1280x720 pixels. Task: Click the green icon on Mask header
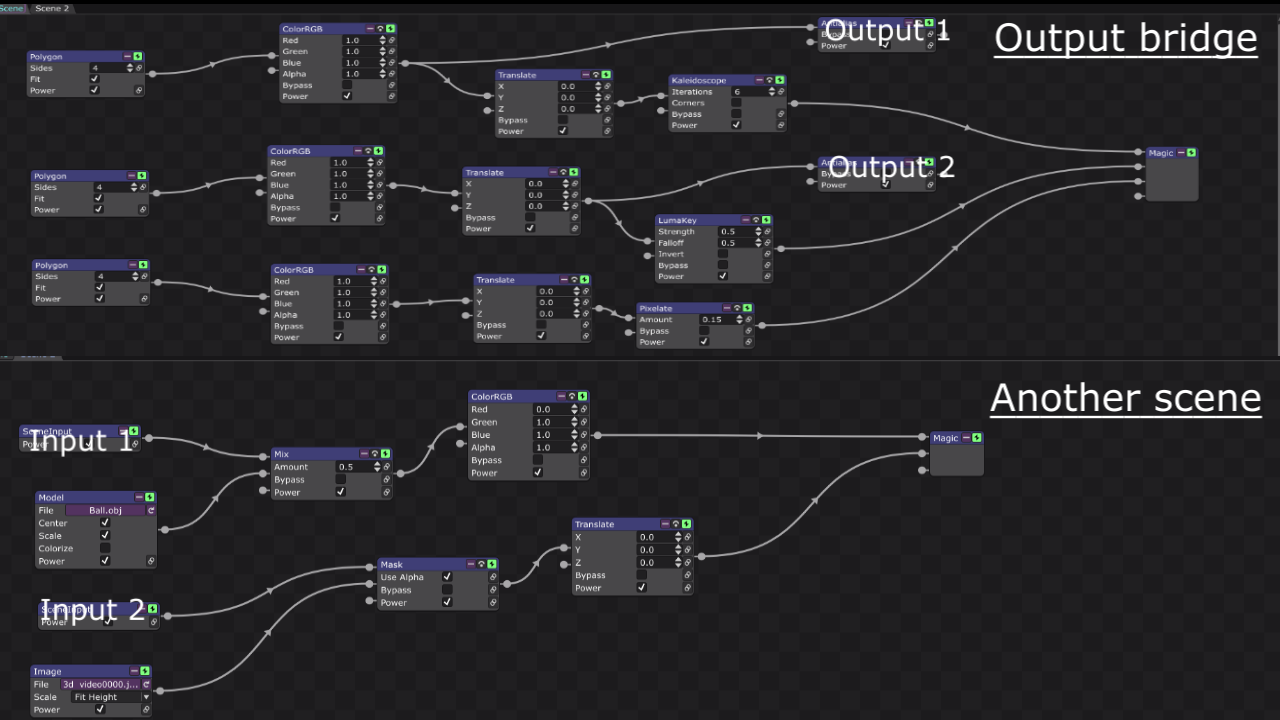492,564
